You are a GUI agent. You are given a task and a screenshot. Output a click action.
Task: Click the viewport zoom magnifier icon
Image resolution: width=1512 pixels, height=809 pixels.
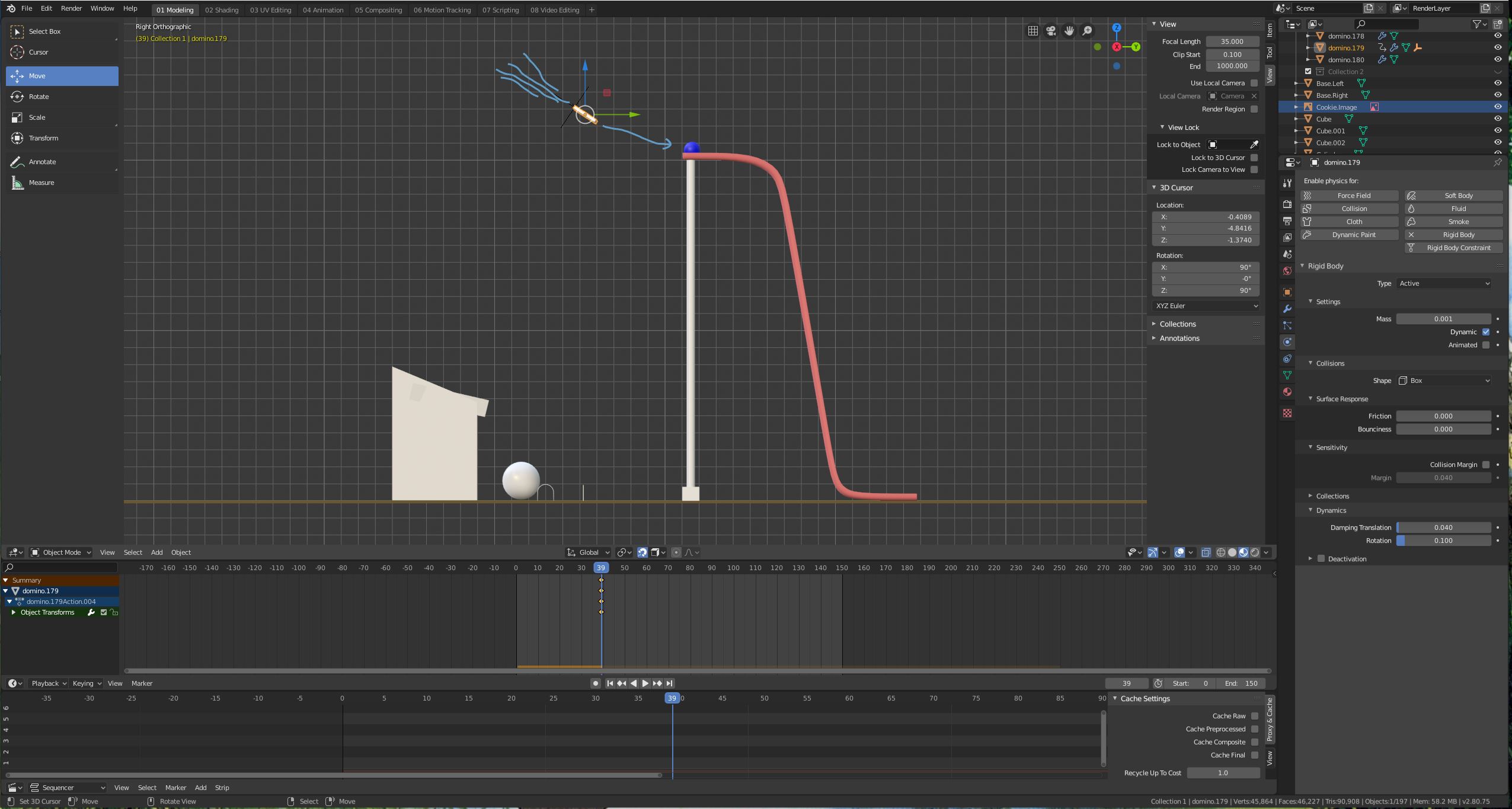point(1088,31)
